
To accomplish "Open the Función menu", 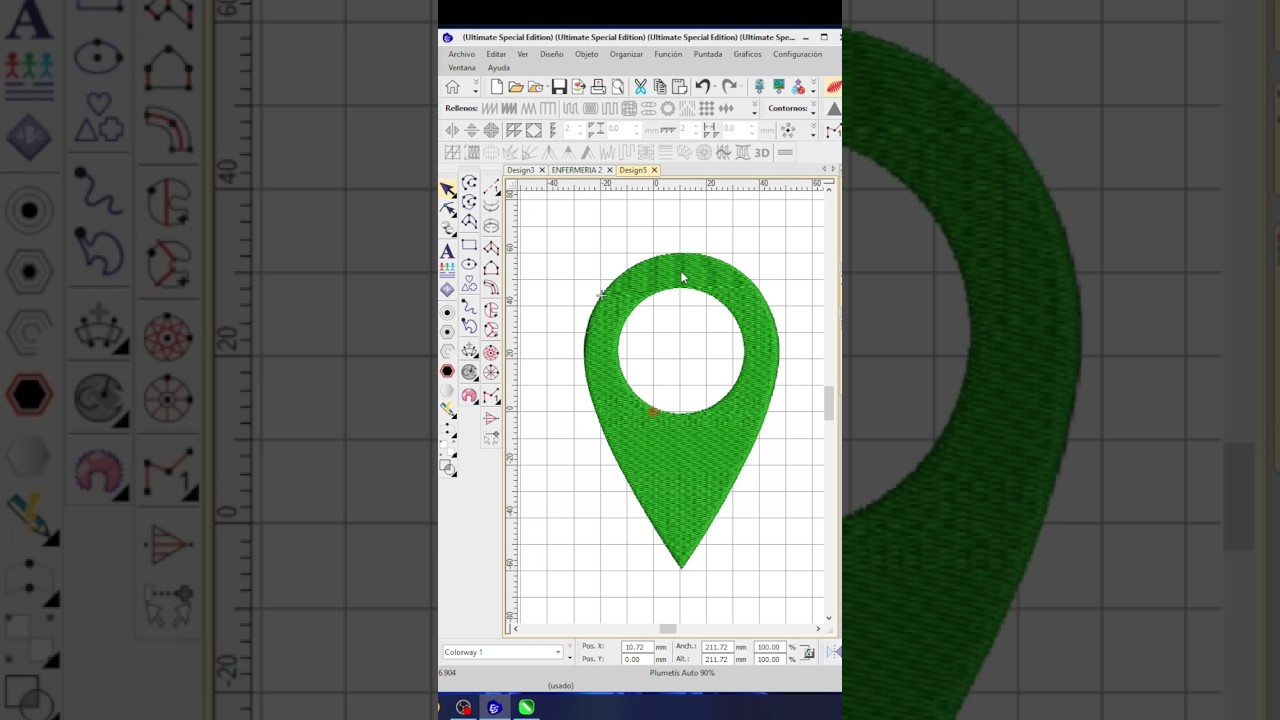I will click(x=668, y=54).
